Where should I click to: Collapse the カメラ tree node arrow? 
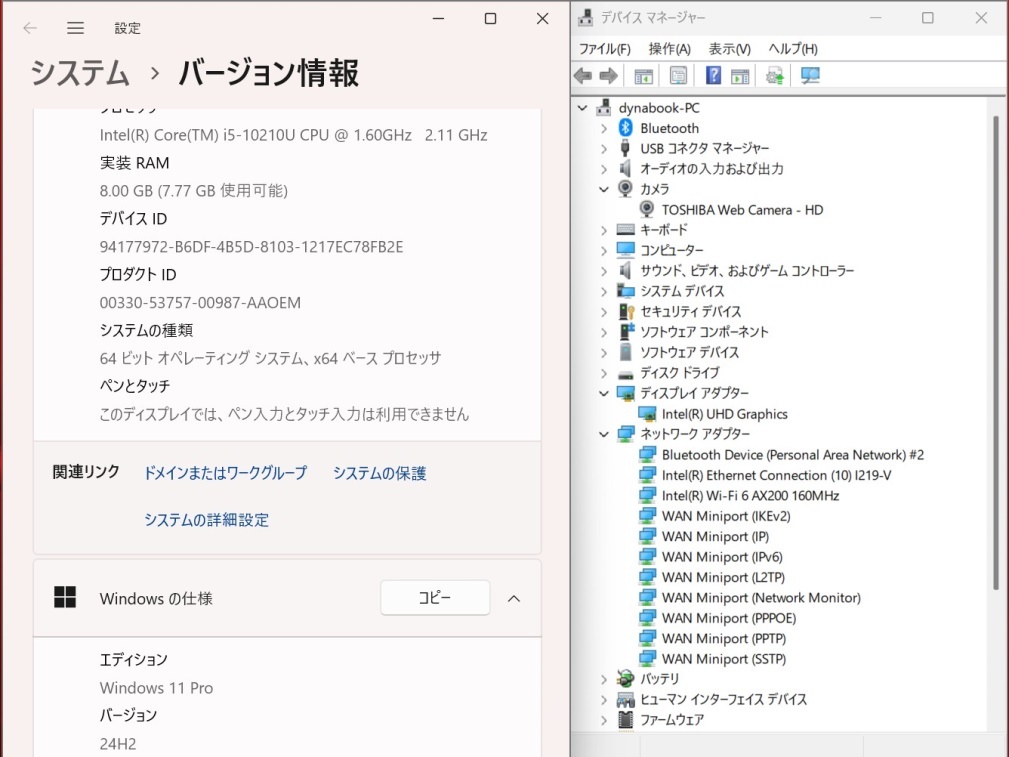click(x=604, y=189)
